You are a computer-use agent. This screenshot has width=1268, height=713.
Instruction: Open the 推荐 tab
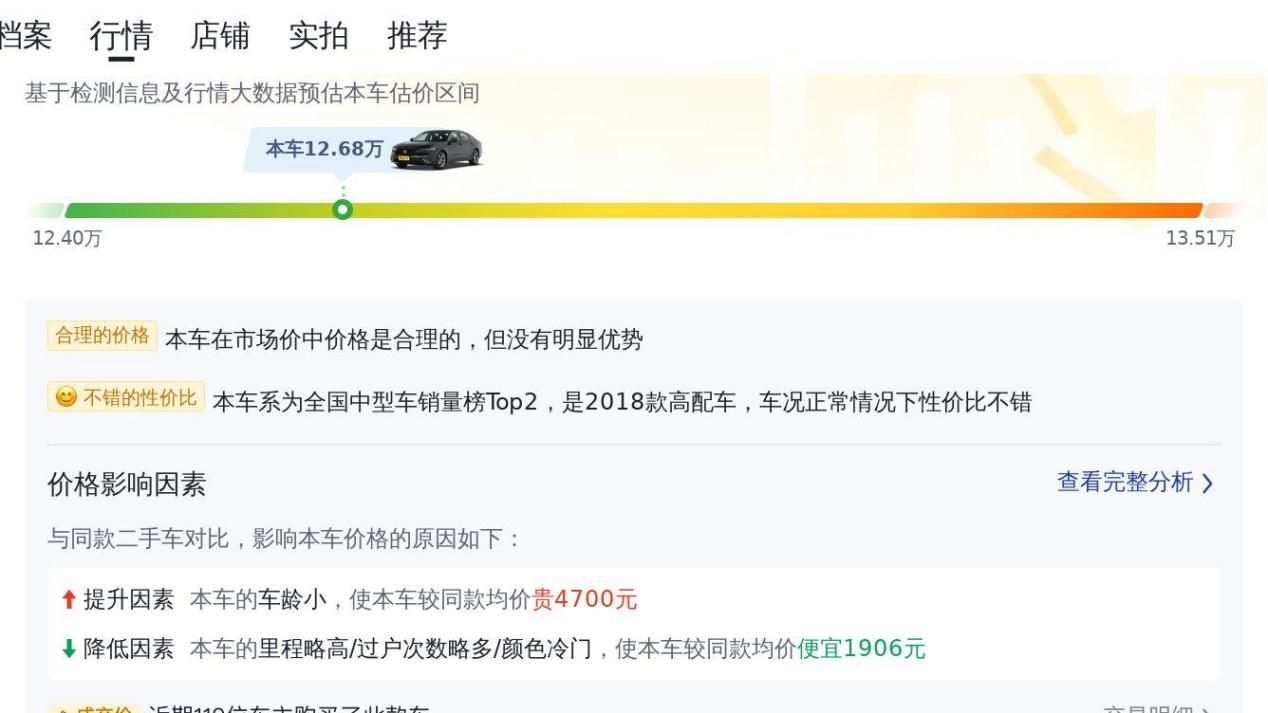417,36
